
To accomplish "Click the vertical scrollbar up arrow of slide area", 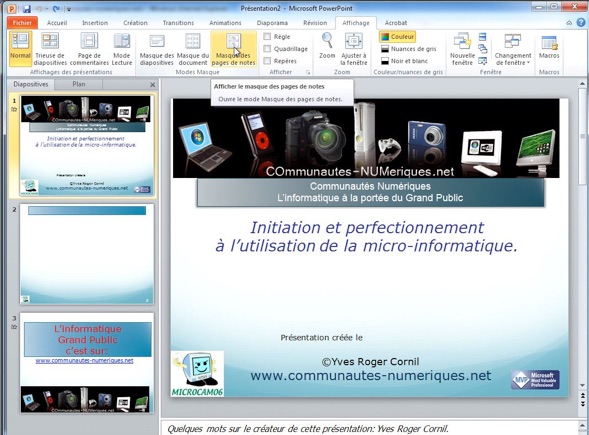I will [582, 83].
